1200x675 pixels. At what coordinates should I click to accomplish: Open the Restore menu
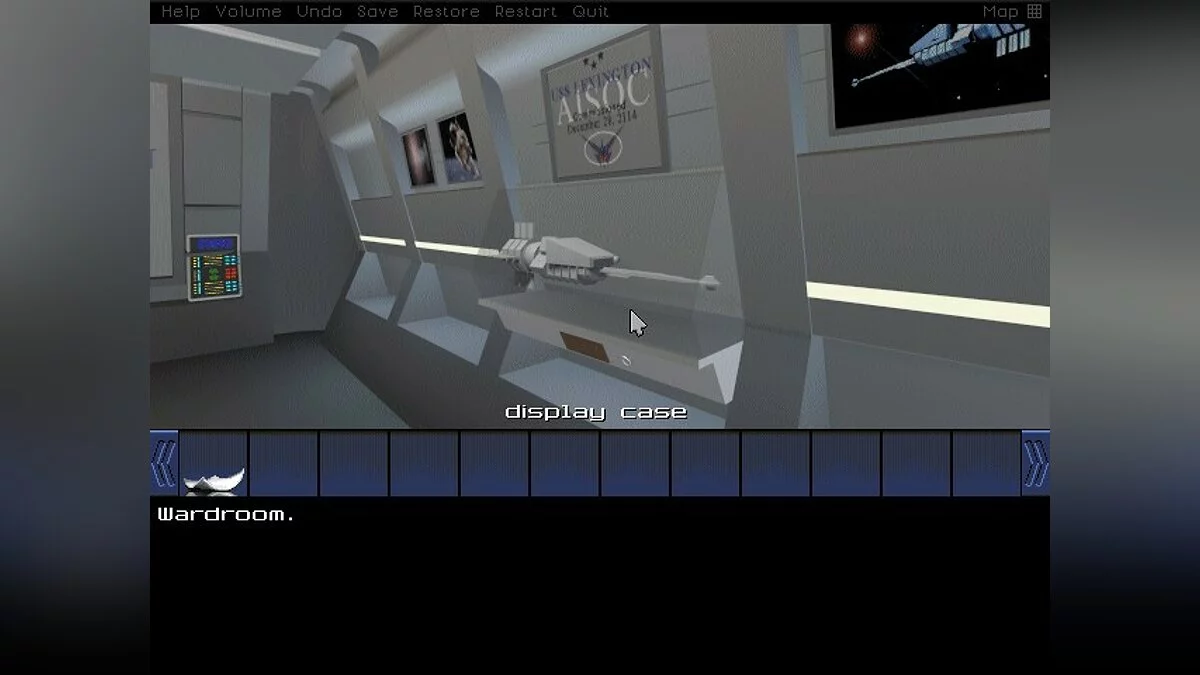pos(446,12)
